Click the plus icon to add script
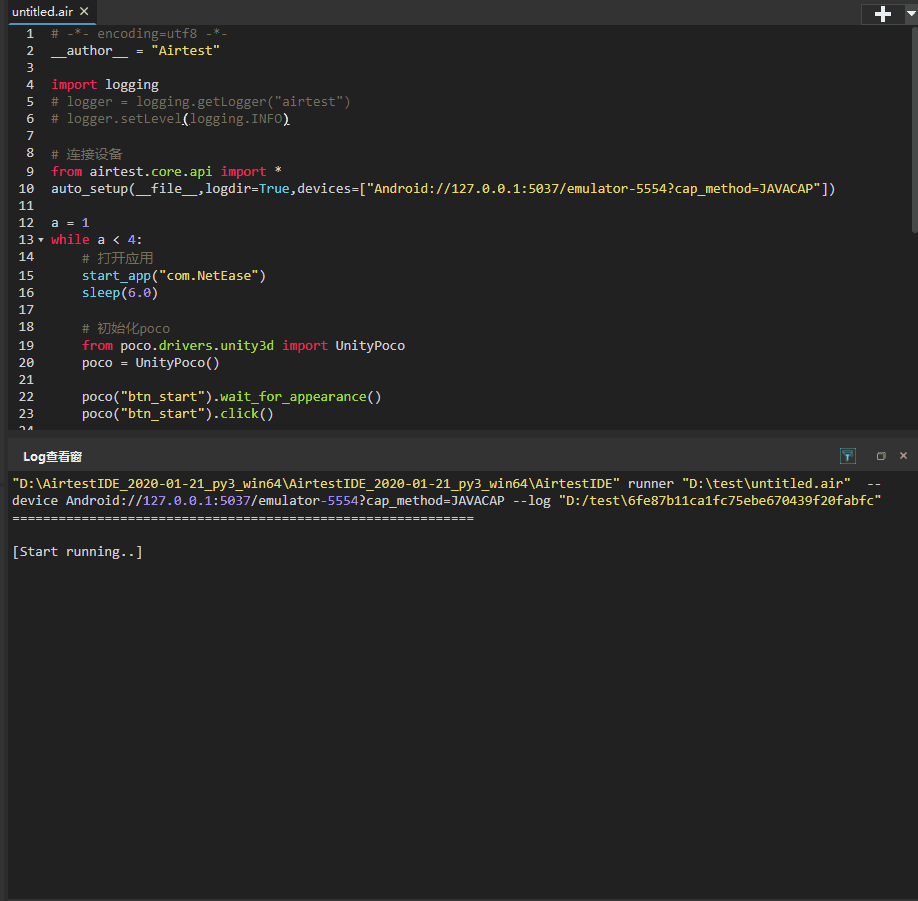918x901 pixels. (882, 13)
